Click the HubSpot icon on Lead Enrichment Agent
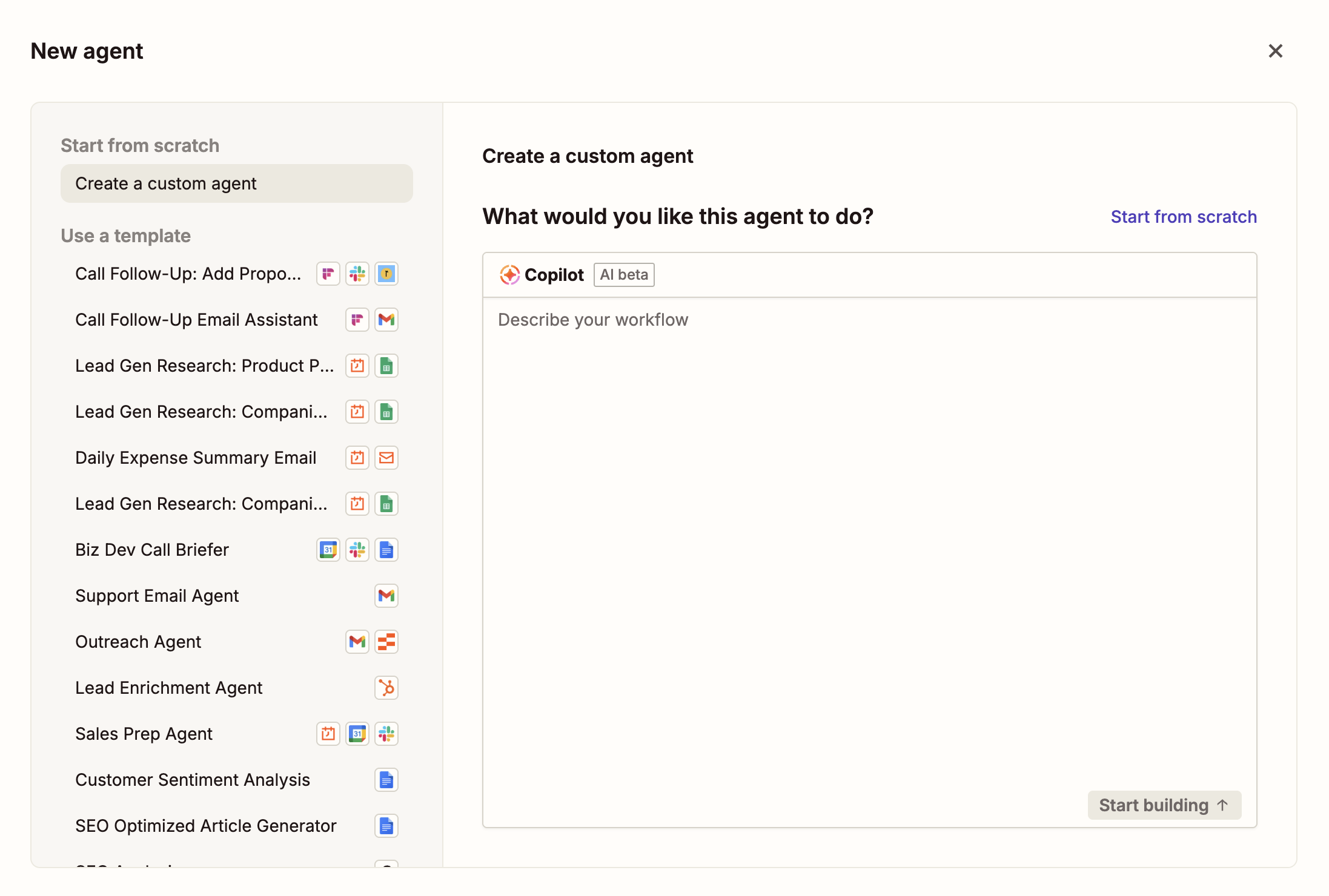Screen dimensions: 1329x896 386,687
